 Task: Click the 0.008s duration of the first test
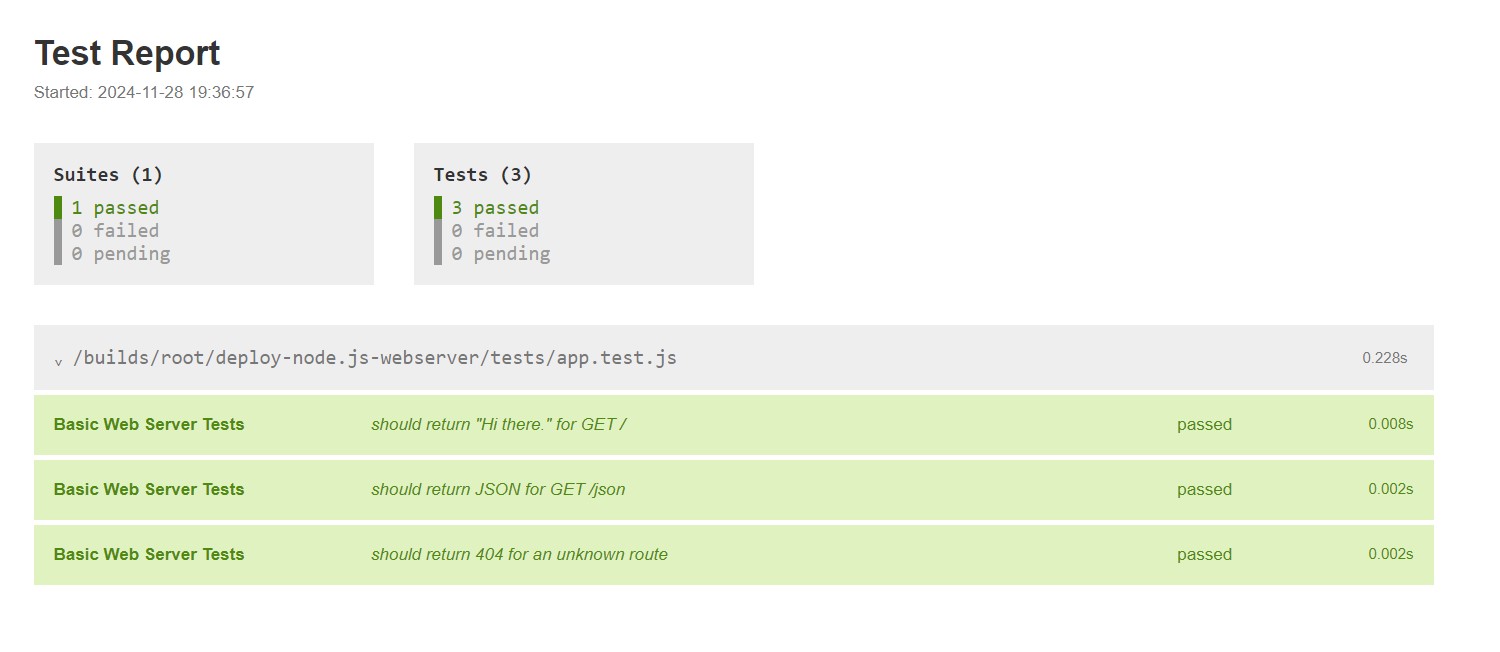(1390, 424)
